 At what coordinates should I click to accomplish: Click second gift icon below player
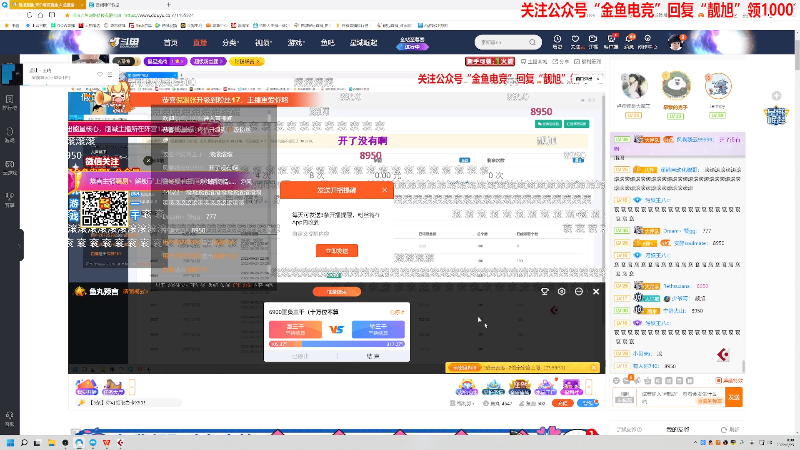point(113,388)
